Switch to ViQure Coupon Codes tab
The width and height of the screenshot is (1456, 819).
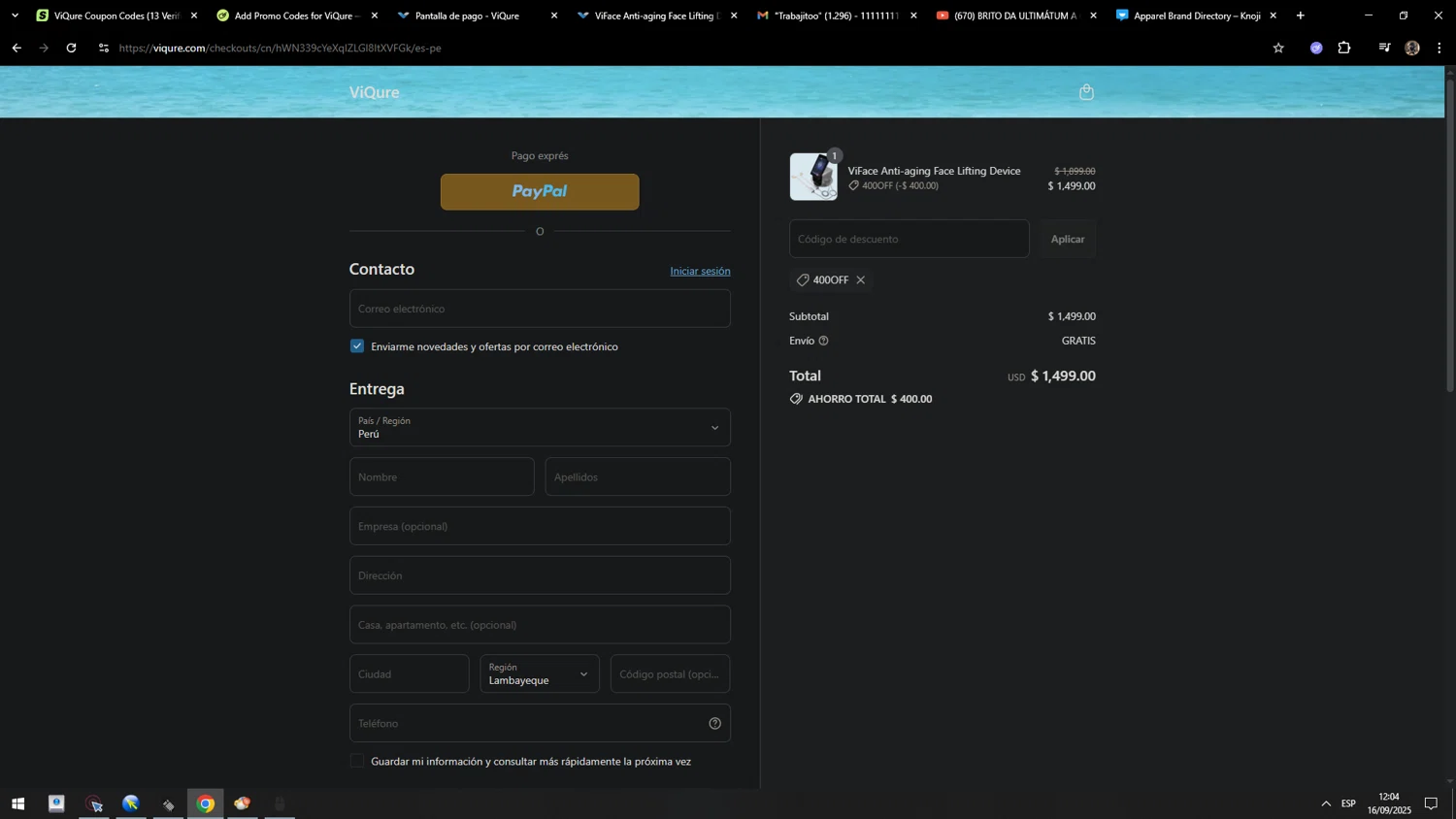pyautogui.click(x=116, y=16)
